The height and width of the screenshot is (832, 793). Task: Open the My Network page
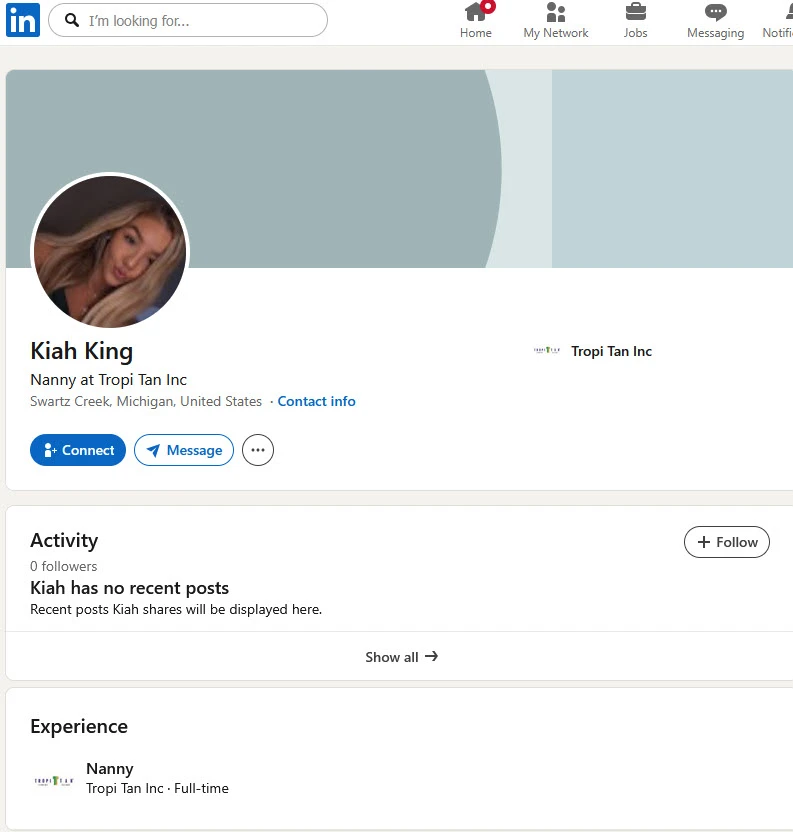tap(556, 21)
